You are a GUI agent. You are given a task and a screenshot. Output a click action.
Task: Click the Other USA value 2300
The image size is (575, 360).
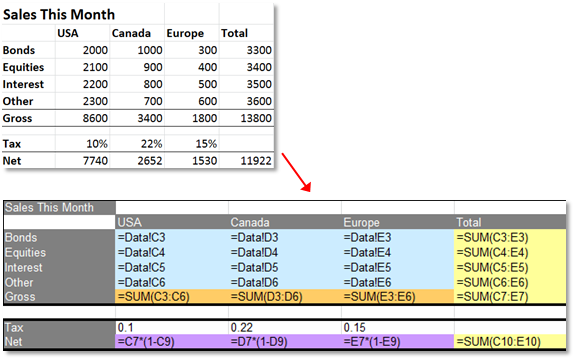(x=95, y=101)
